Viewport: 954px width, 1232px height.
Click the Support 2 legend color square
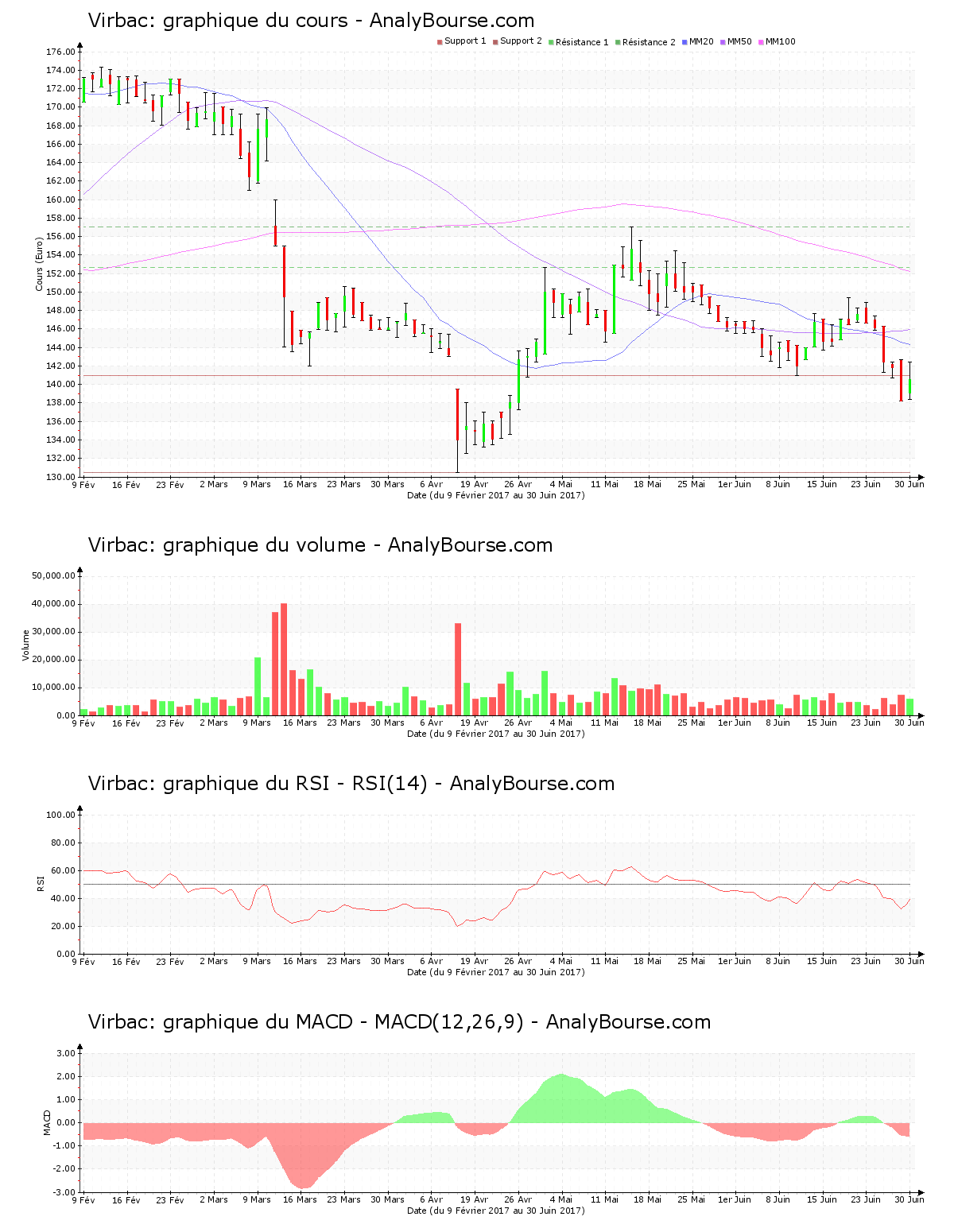495,42
